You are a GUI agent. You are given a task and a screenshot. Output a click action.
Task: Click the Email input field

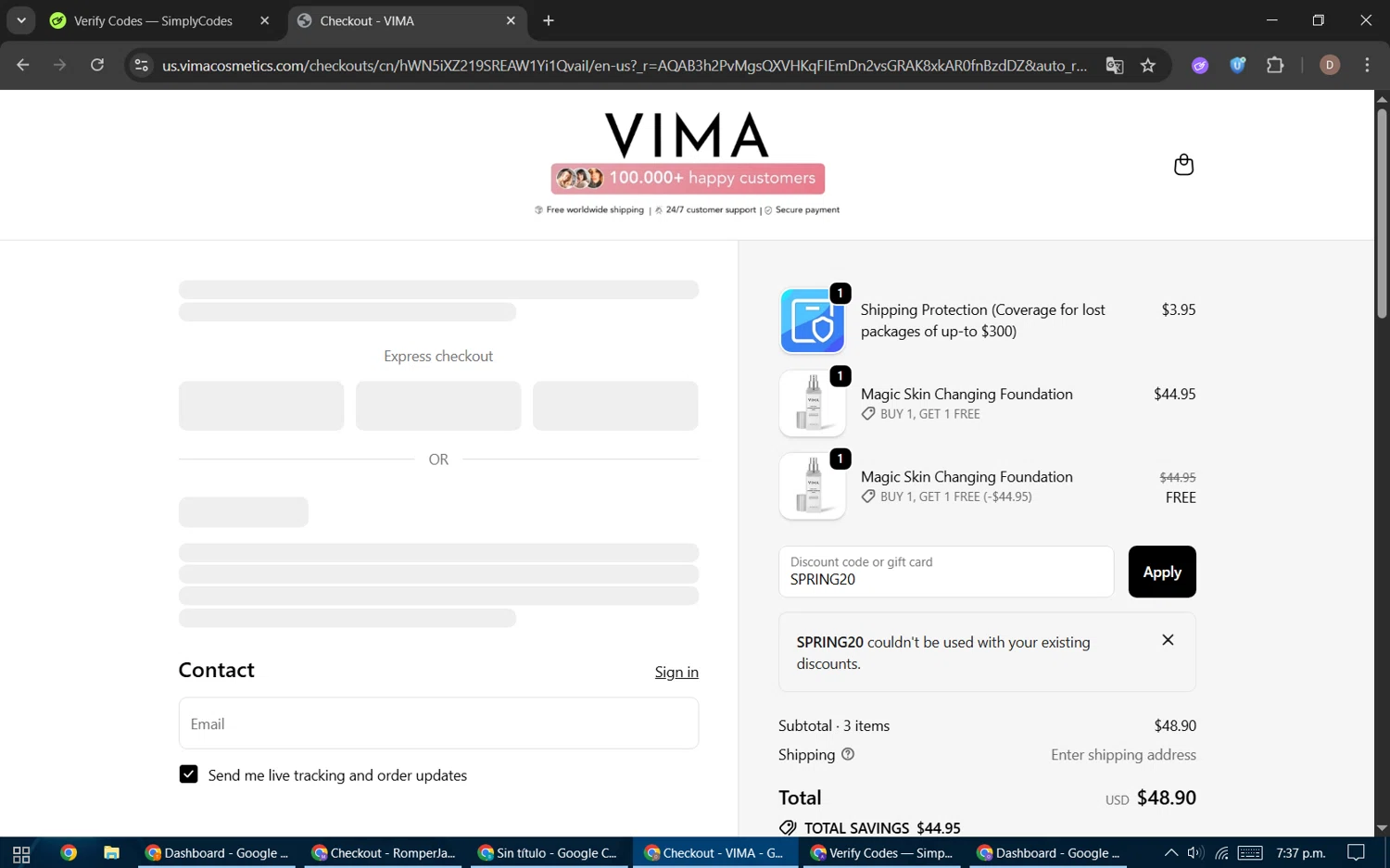(438, 723)
